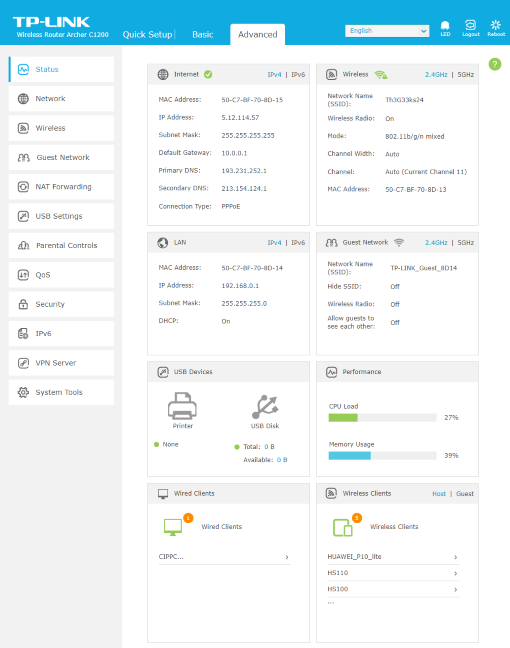Click the PPPoE connection type value
Screen dimensions: 510x648
(x=231, y=206)
